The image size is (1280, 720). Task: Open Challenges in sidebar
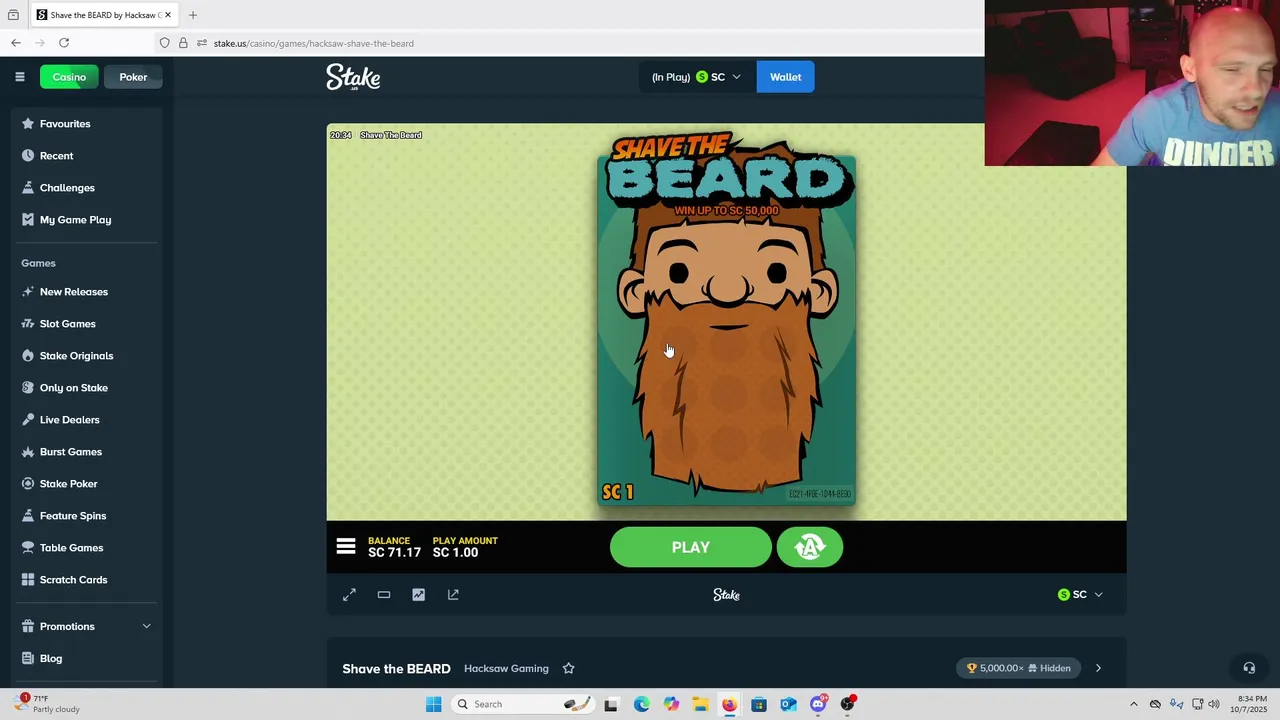click(x=86, y=188)
